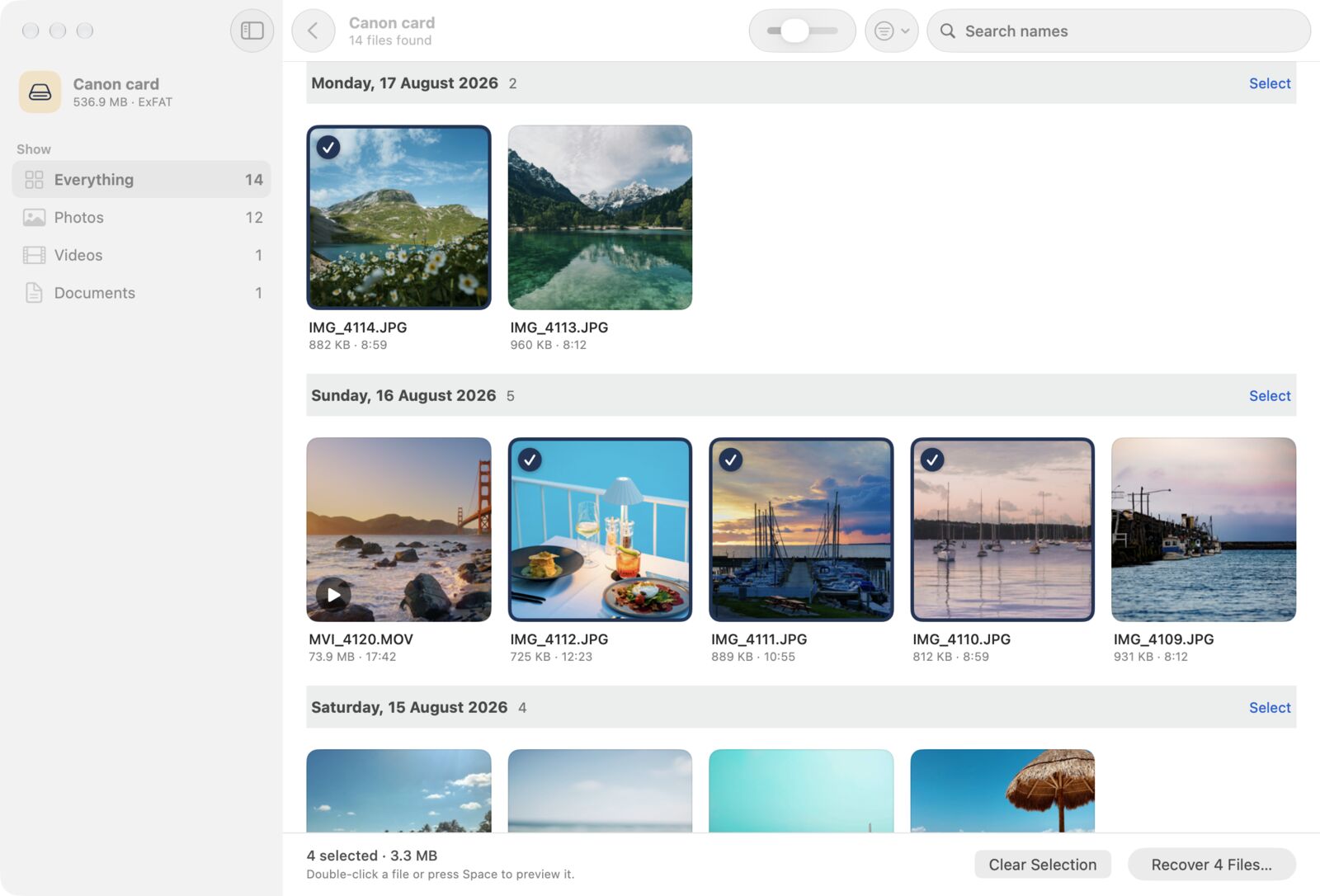Image resolution: width=1320 pixels, height=896 pixels.
Task: Clear the current selection
Action: click(x=1042, y=864)
